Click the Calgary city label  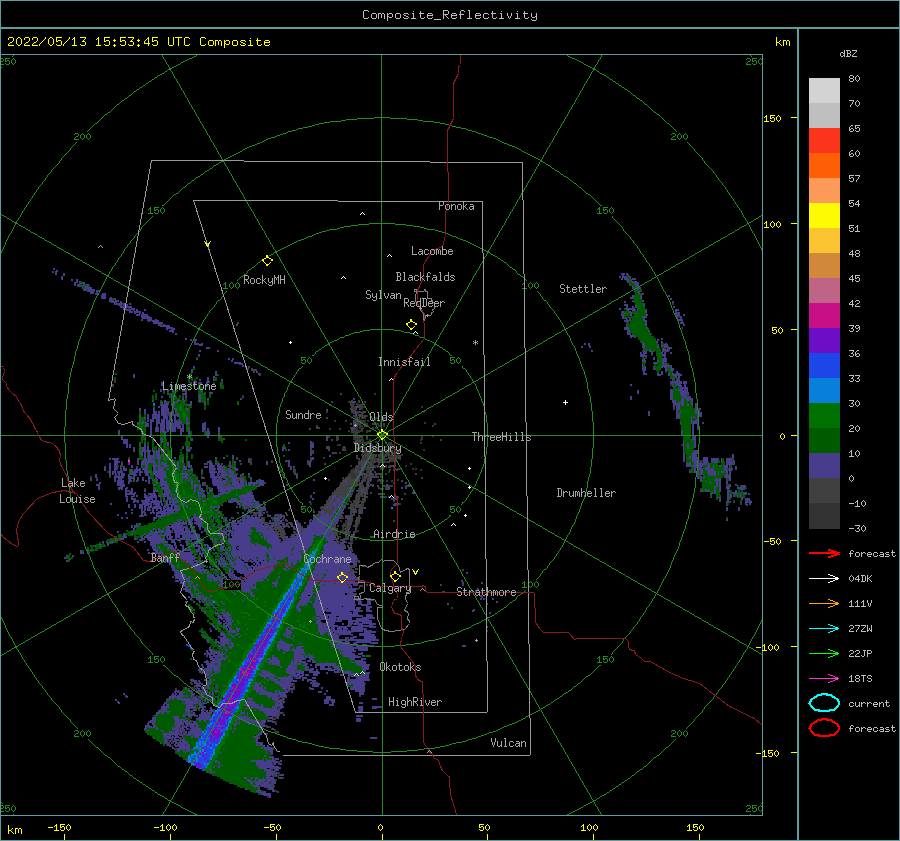(390, 588)
